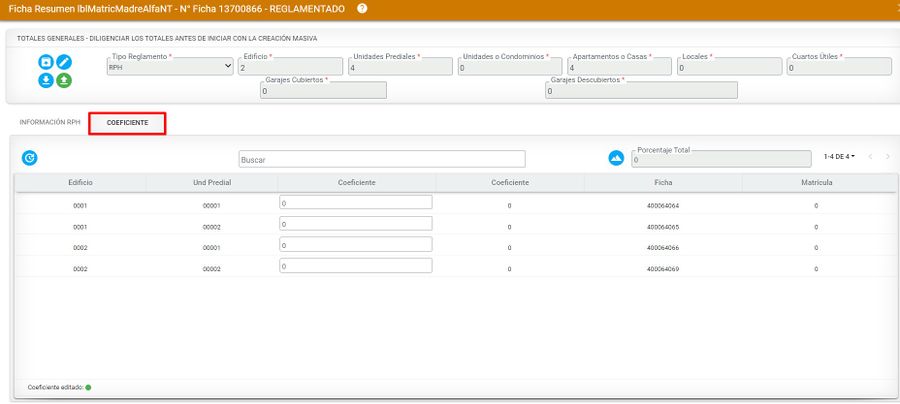Viewport: 900px width, 404px height.
Task: Open the Tipo Reglamento dropdown
Action: [170, 67]
